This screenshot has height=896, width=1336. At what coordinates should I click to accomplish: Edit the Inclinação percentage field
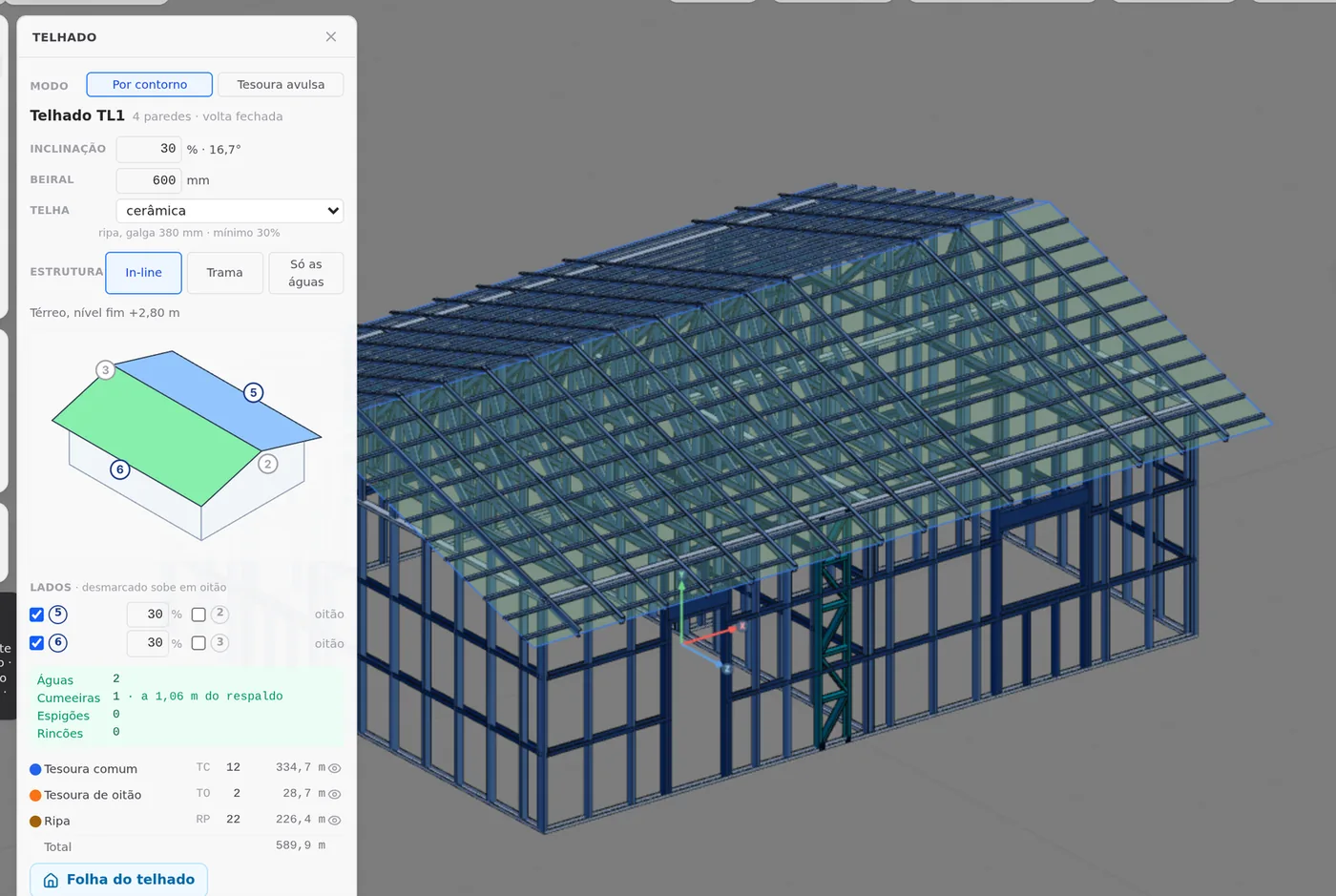click(149, 149)
